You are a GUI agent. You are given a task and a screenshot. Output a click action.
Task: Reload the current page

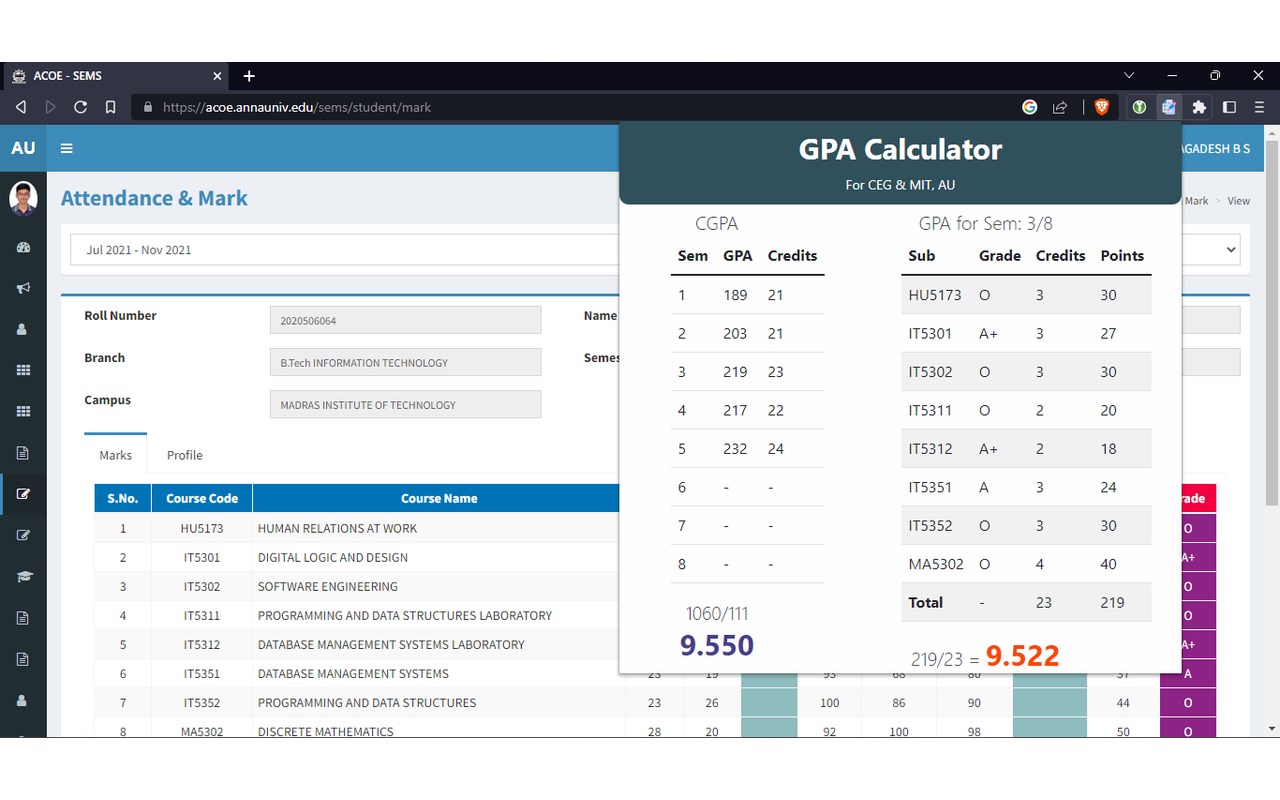pos(81,107)
